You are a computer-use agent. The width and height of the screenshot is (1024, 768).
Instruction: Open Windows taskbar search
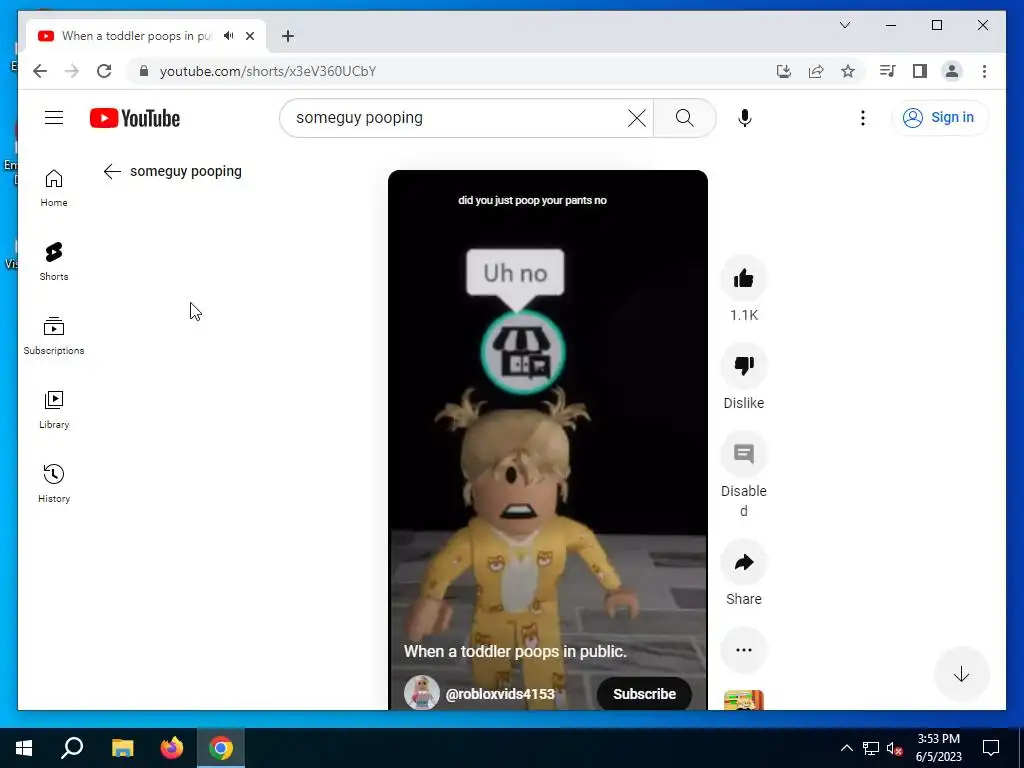[x=72, y=748]
